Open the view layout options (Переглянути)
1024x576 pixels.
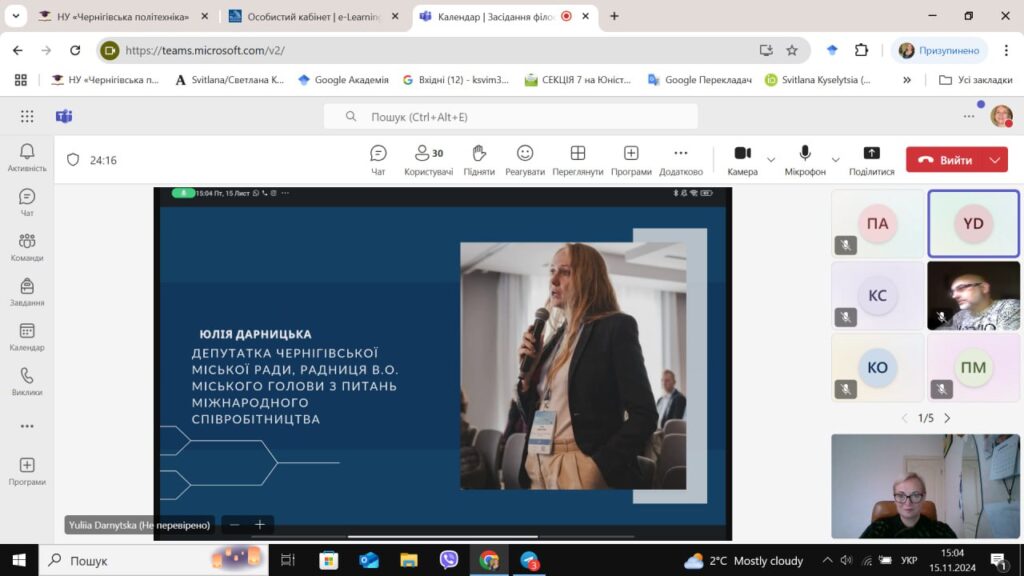click(x=577, y=159)
